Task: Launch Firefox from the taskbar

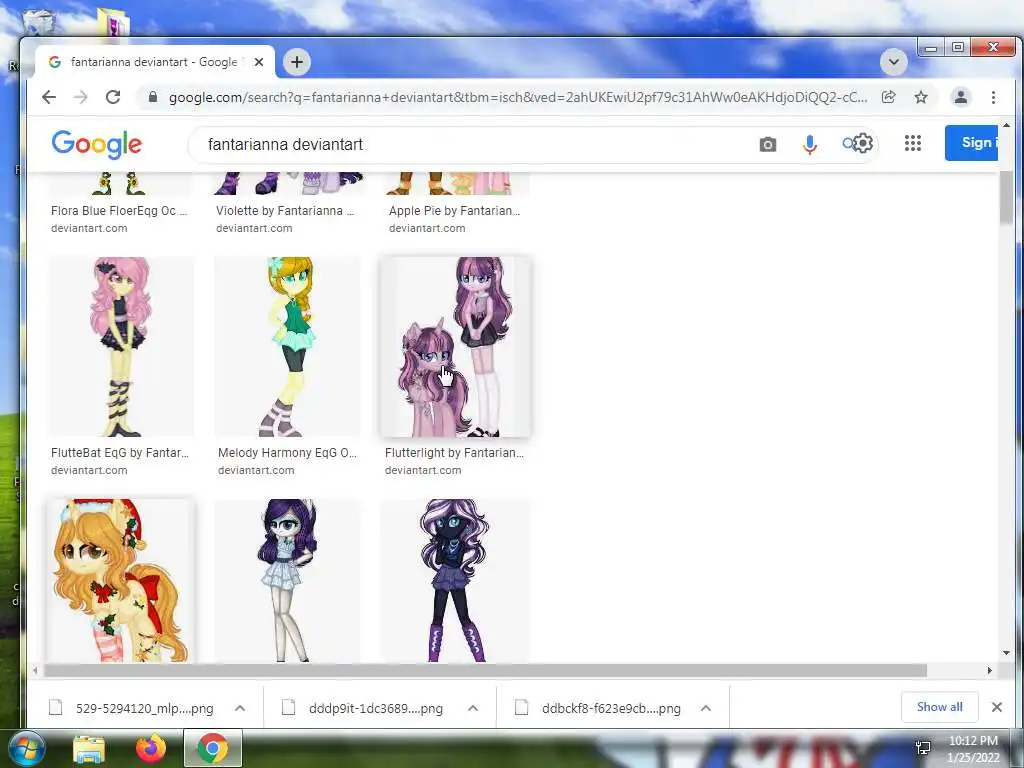Action: tap(151, 748)
